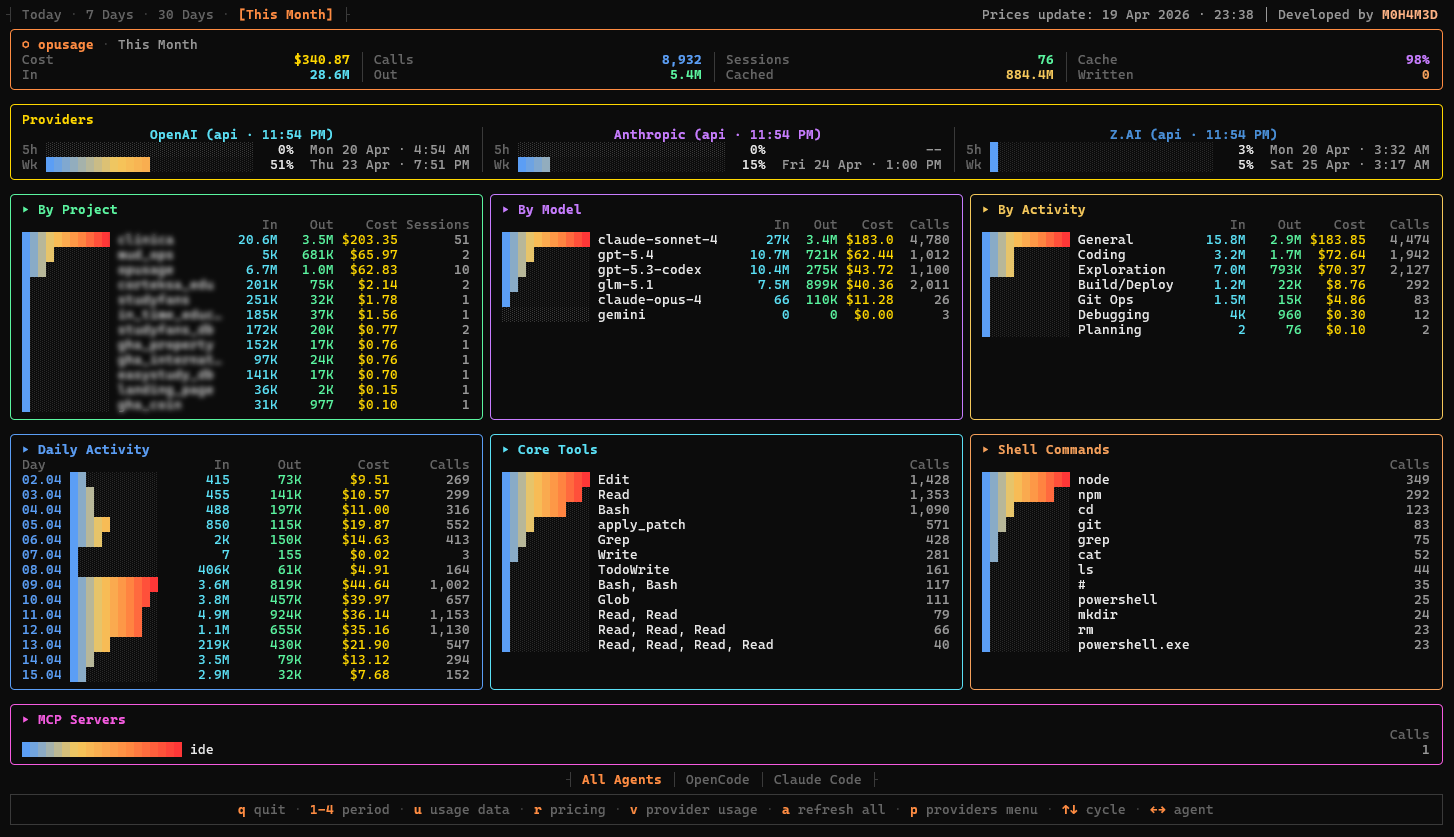Click the r pricing shortcut
Image resolution: width=1454 pixels, height=837 pixels.
tap(569, 810)
